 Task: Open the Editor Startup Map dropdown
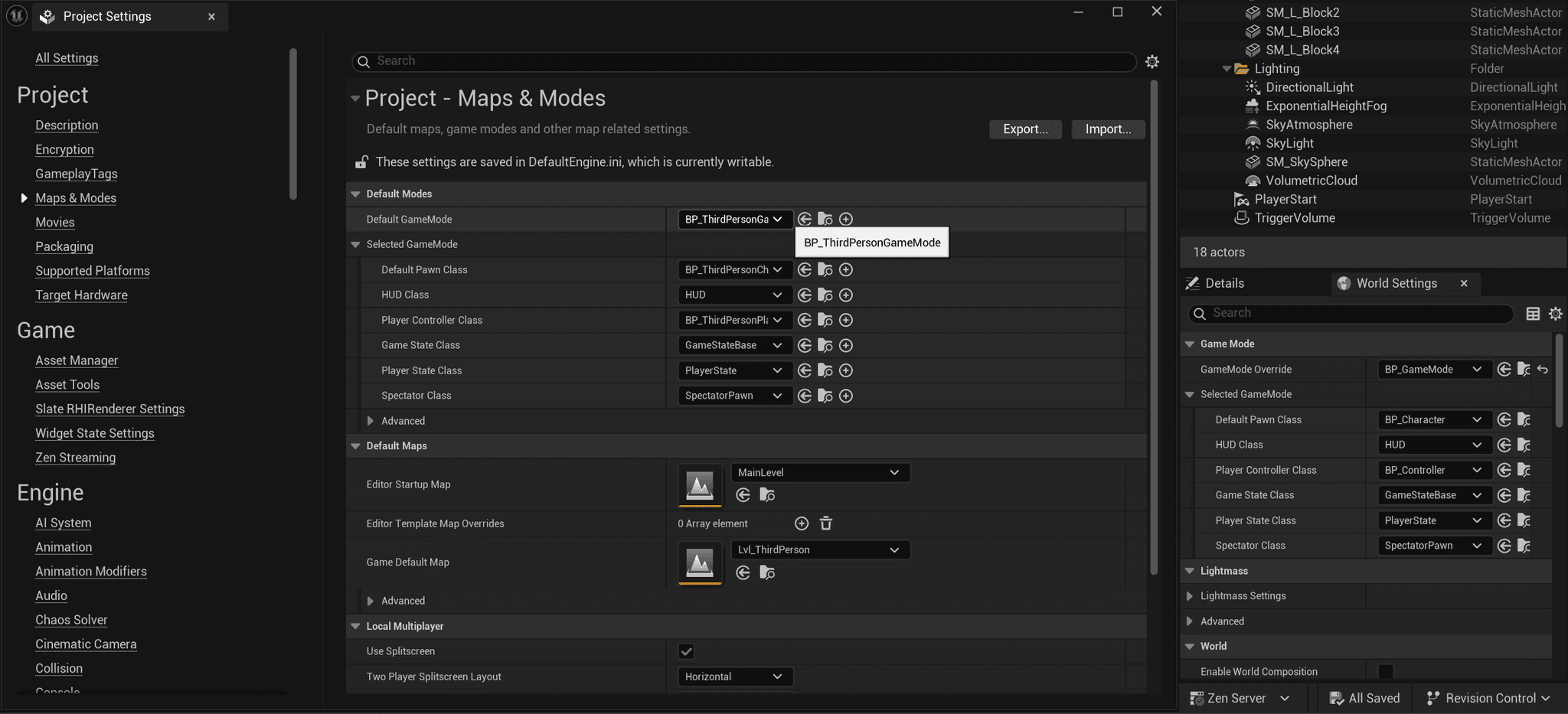click(x=819, y=473)
